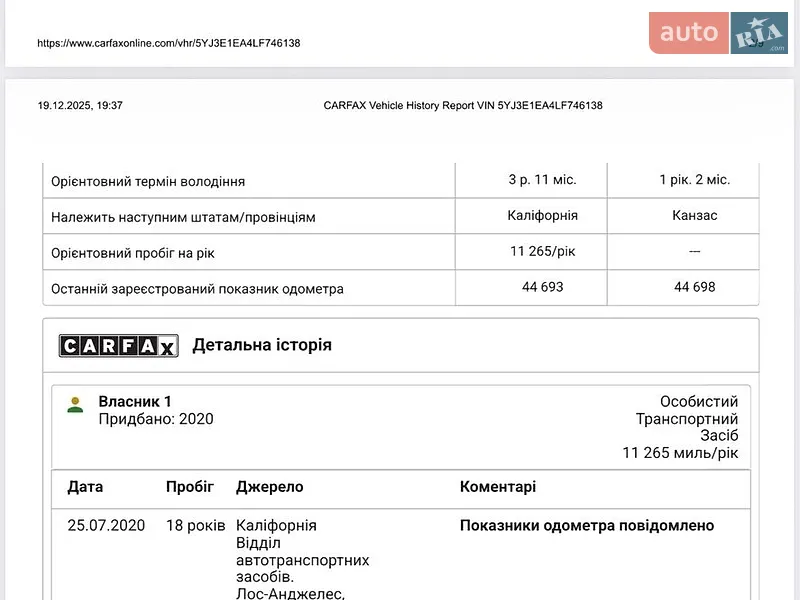Click the 'Дата' column header

[x=85, y=487]
